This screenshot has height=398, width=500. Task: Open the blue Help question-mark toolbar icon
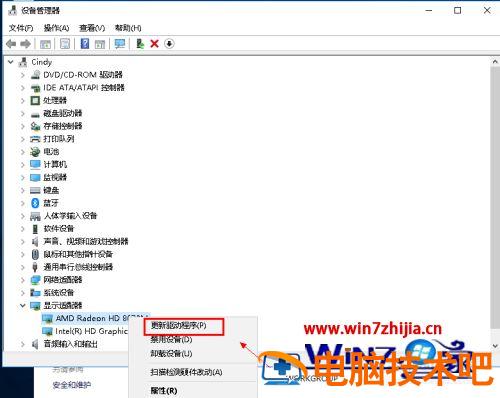pos(85,44)
